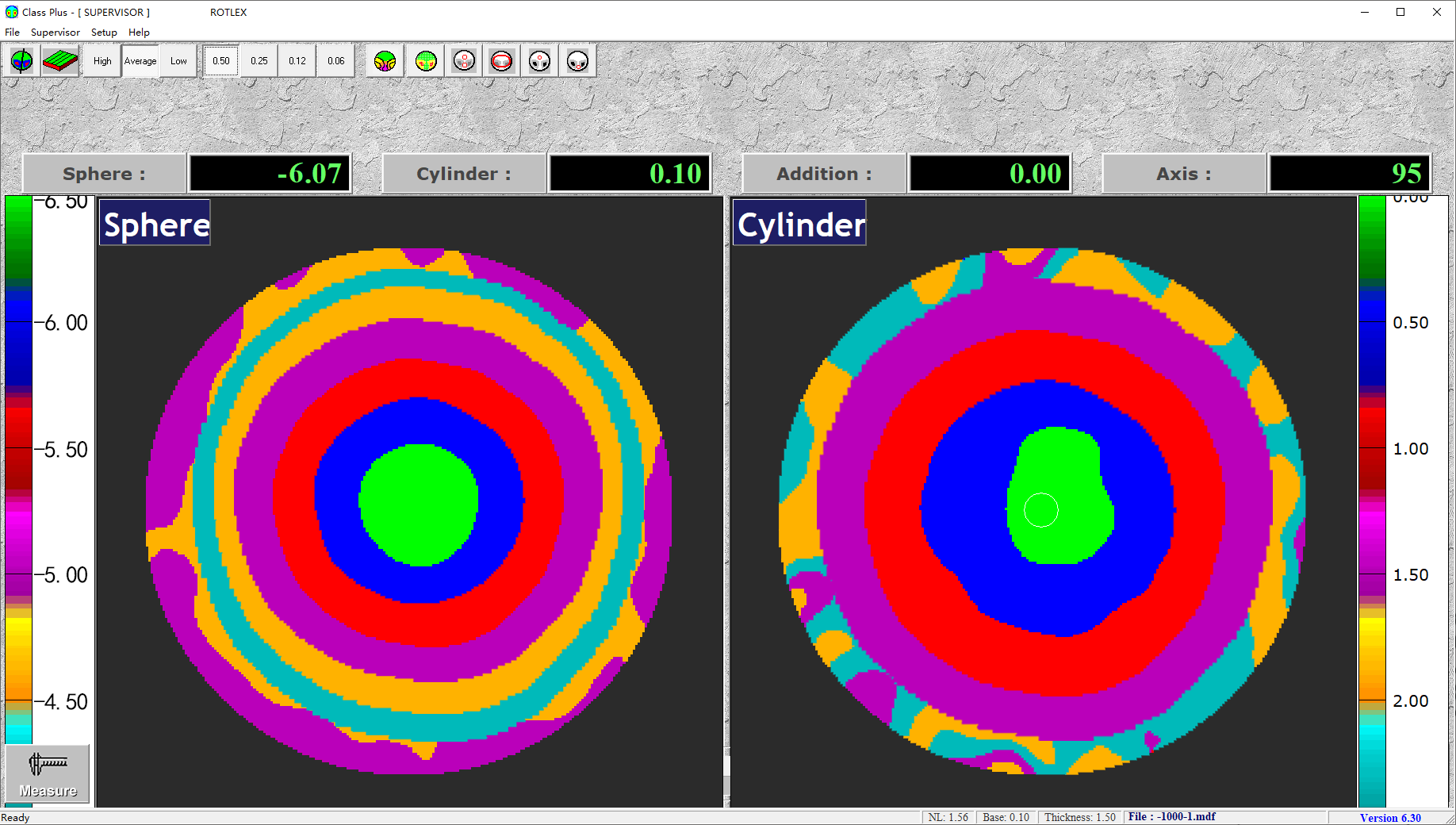Click the progressive lens color map icon
Viewport: 1456px width, 825px height.
coord(385,61)
